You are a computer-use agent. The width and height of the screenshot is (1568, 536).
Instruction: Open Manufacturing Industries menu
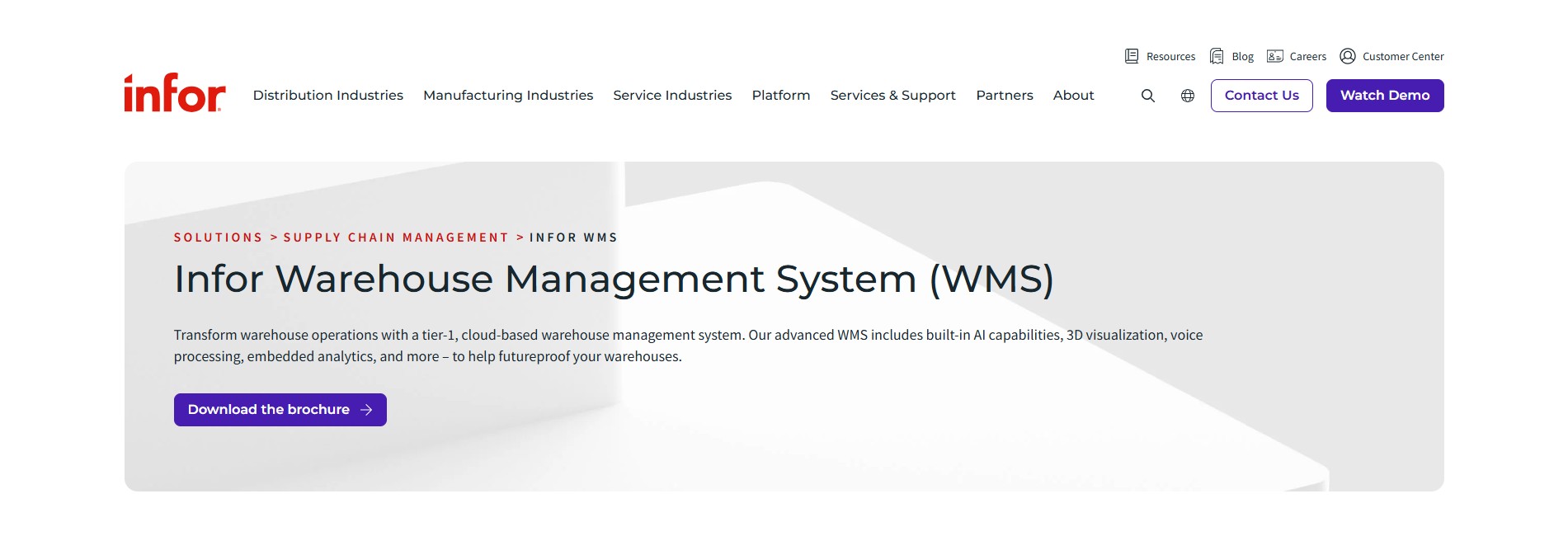tap(508, 96)
